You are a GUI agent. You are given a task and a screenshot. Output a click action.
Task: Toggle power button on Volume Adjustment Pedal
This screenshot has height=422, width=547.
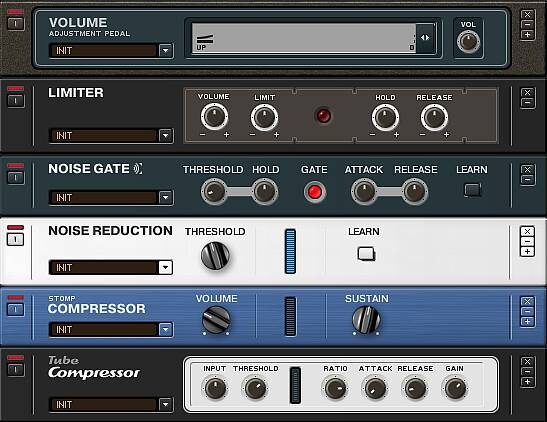pos(16,24)
